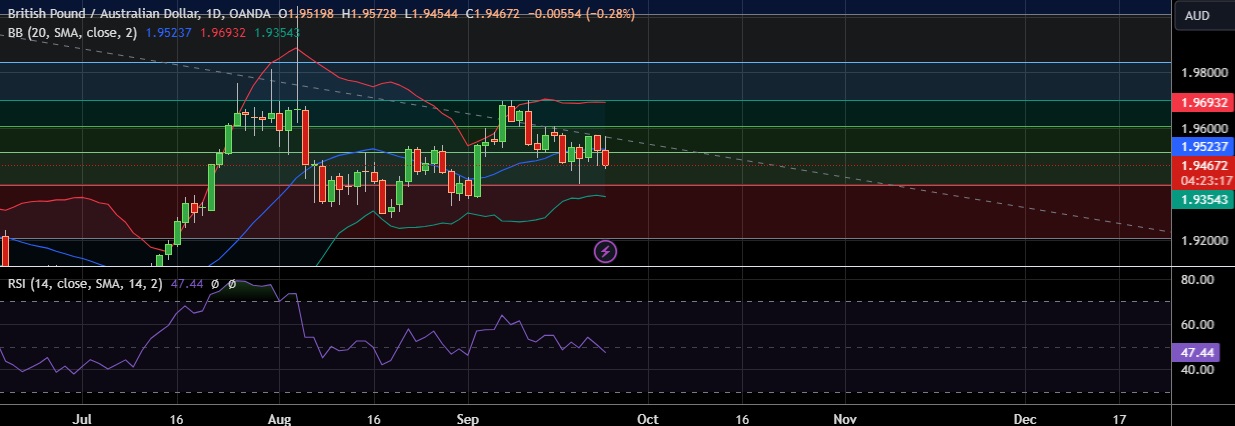Click the high price H1.95728
This screenshot has width=1235, height=426.
[x=370, y=14]
